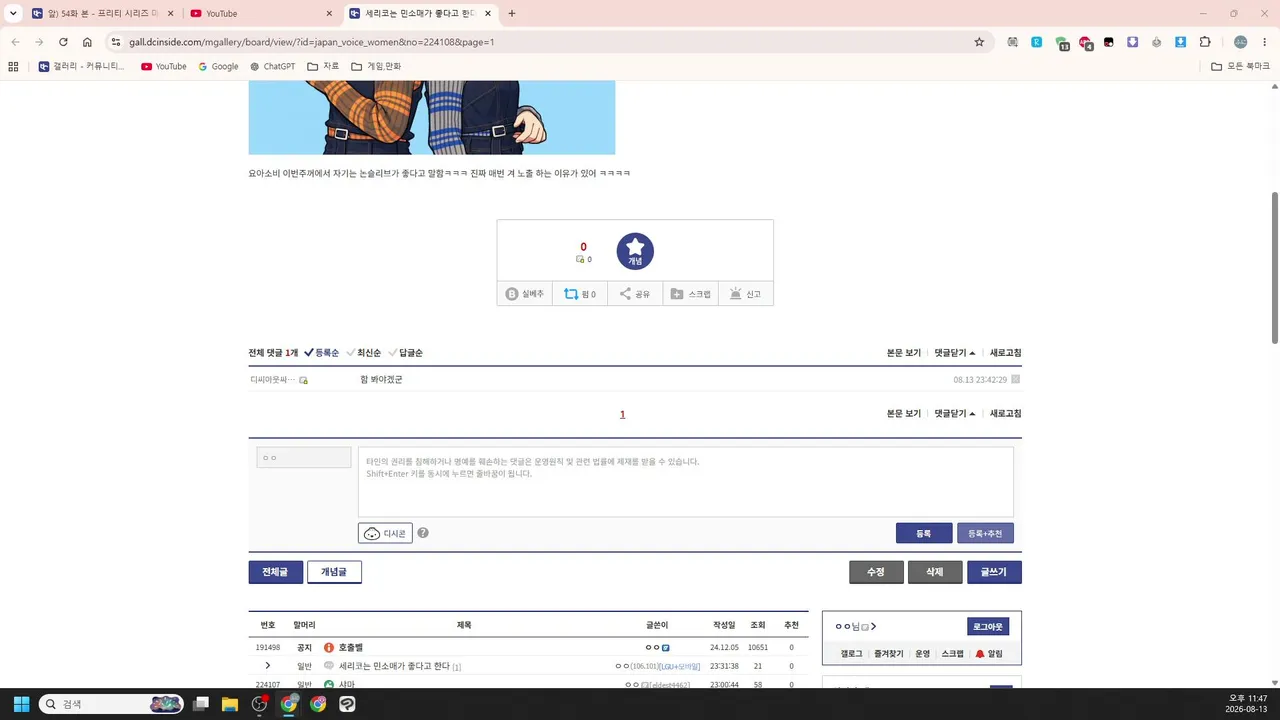Open the 공유 share option
The image size is (1280, 720).
(x=635, y=294)
